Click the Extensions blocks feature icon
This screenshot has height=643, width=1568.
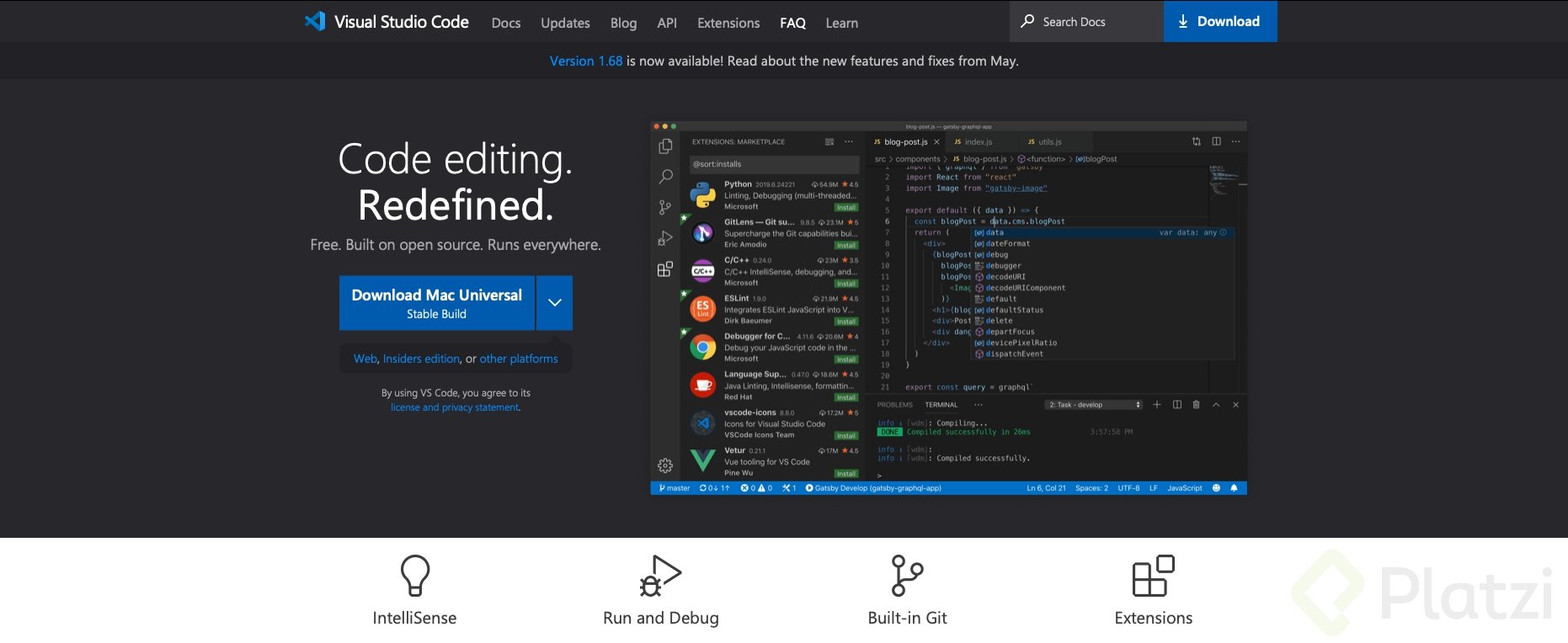click(1153, 576)
